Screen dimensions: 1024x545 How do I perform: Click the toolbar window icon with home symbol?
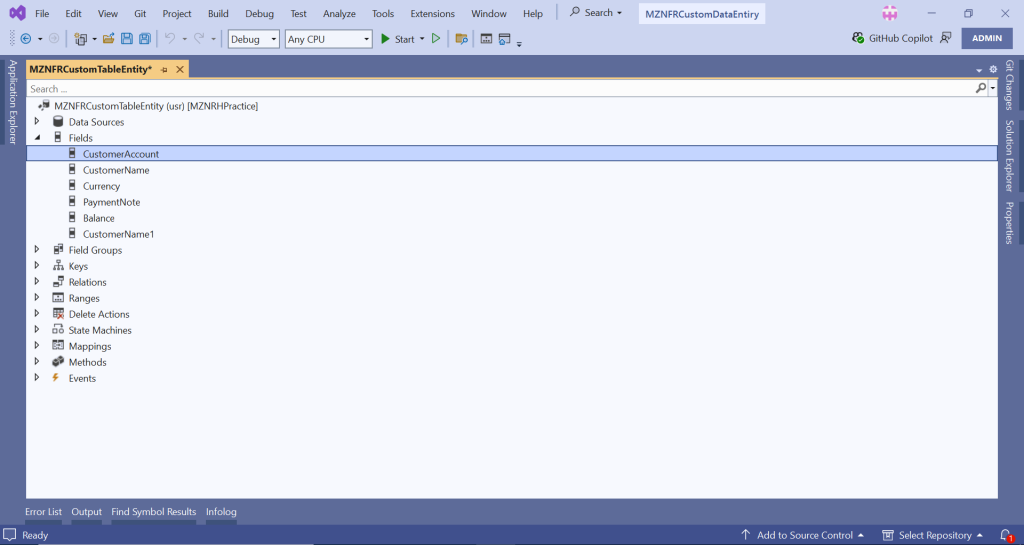click(x=504, y=39)
